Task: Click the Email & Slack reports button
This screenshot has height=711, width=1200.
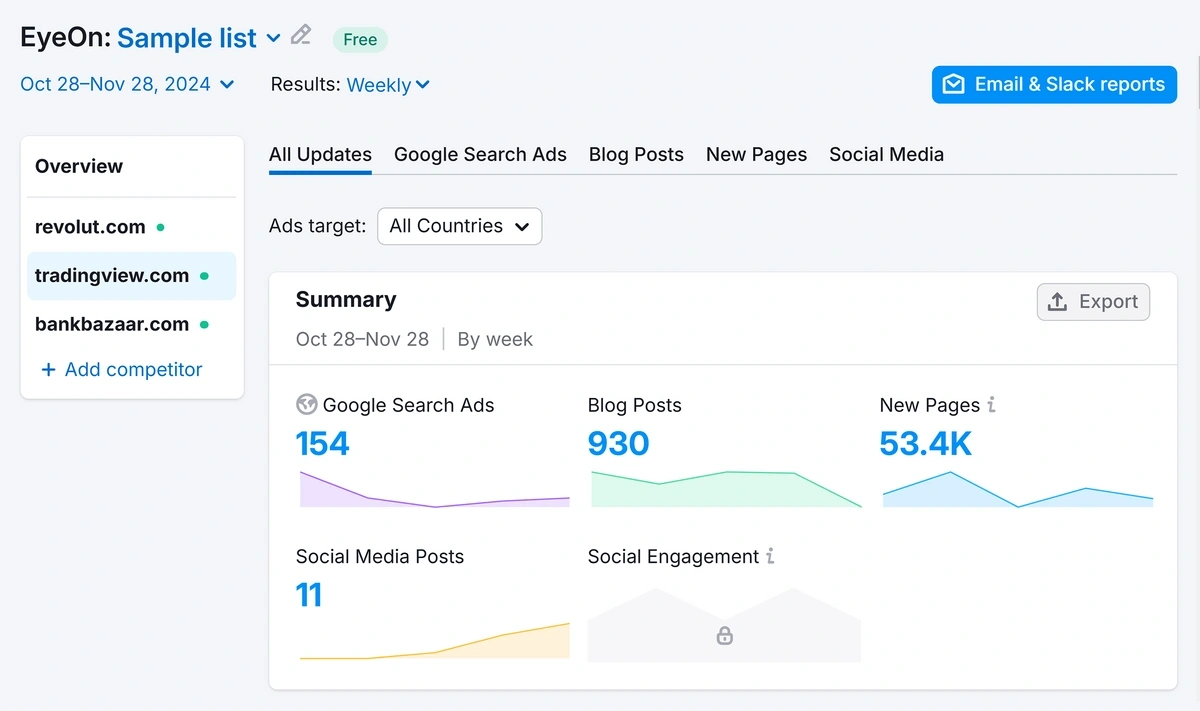Action: pyautogui.click(x=1053, y=84)
